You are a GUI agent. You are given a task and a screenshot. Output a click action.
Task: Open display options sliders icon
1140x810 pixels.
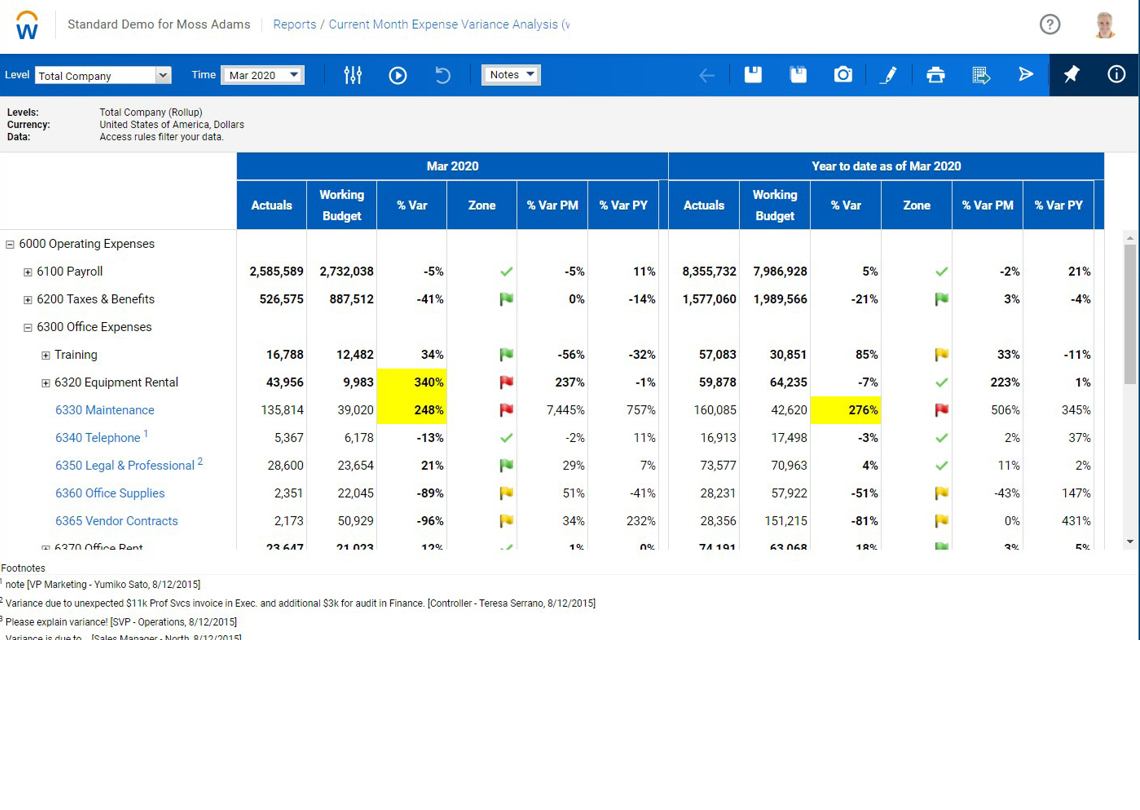click(x=352, y=75)
